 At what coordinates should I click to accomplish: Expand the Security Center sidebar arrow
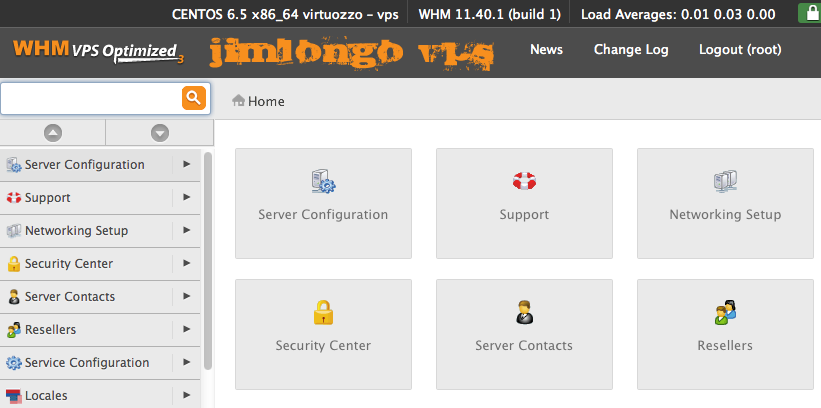(186, 263)
